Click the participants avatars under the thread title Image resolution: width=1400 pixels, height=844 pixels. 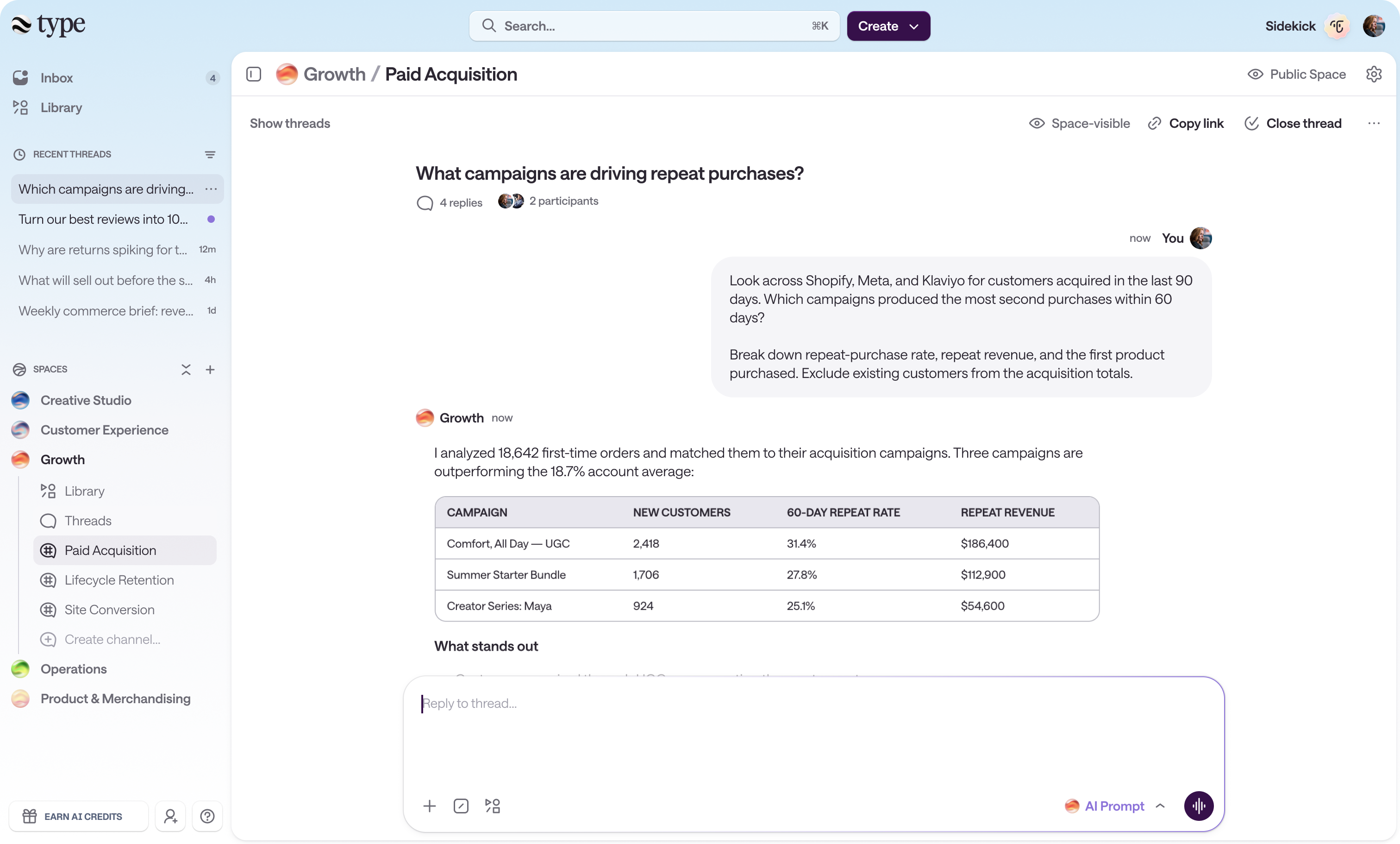pos(511,201)
